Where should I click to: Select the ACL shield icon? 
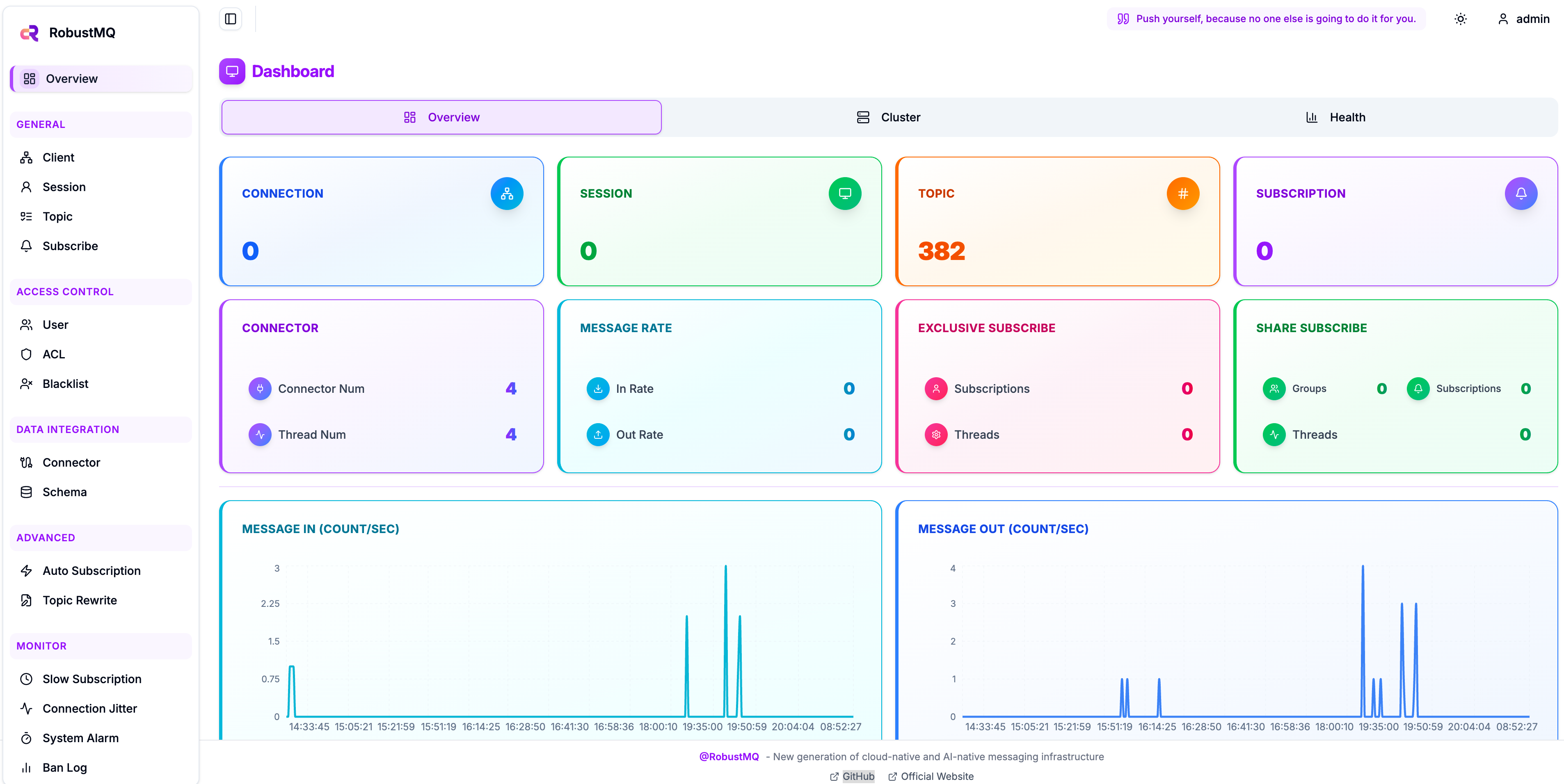(x=26, y=354)
